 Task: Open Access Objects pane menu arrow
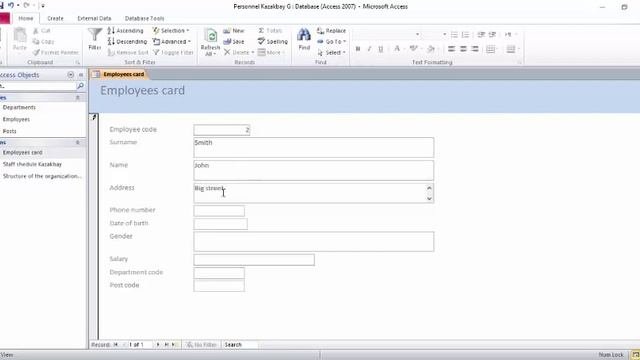point(71,75)
